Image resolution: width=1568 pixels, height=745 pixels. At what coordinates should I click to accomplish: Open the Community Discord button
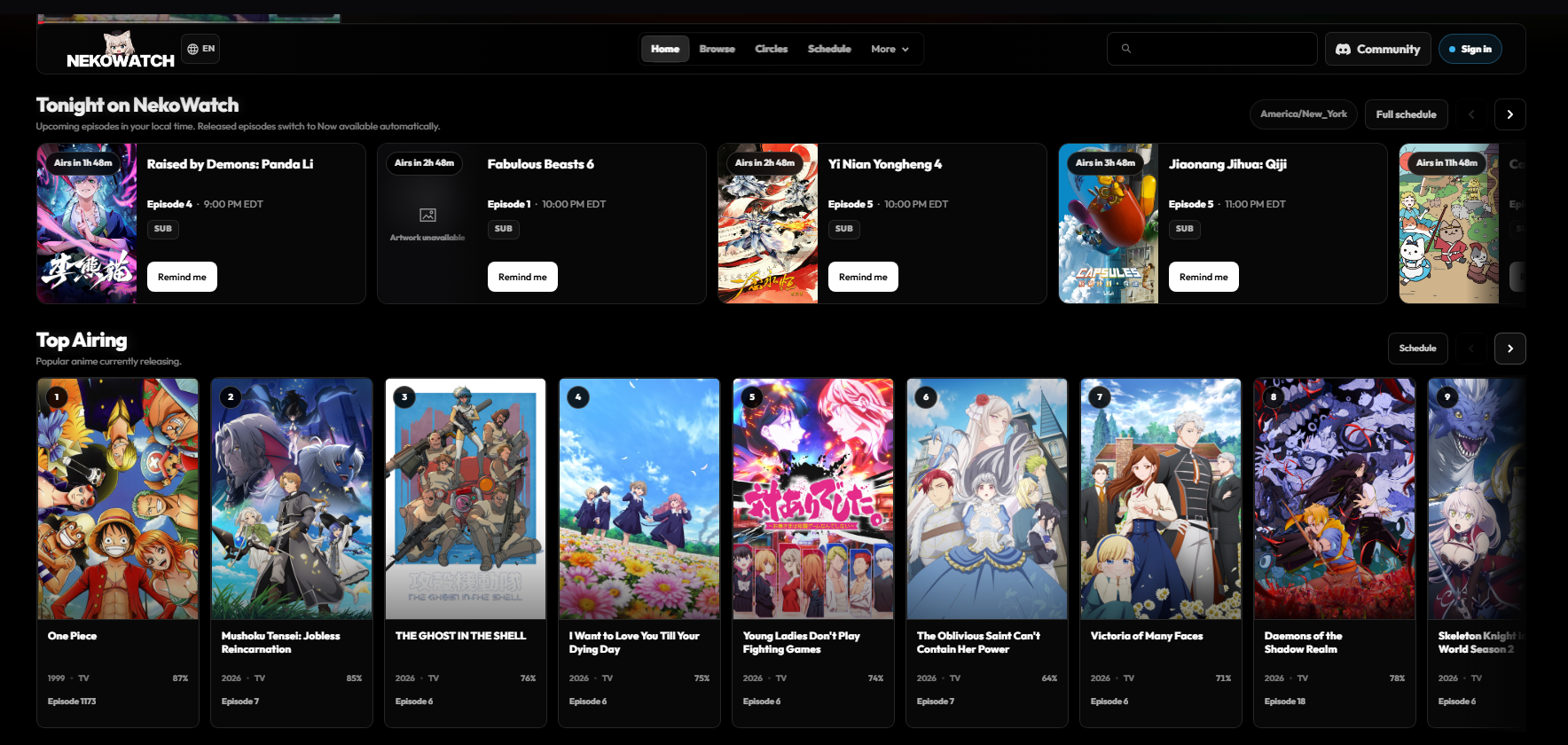click(1378, 49)
